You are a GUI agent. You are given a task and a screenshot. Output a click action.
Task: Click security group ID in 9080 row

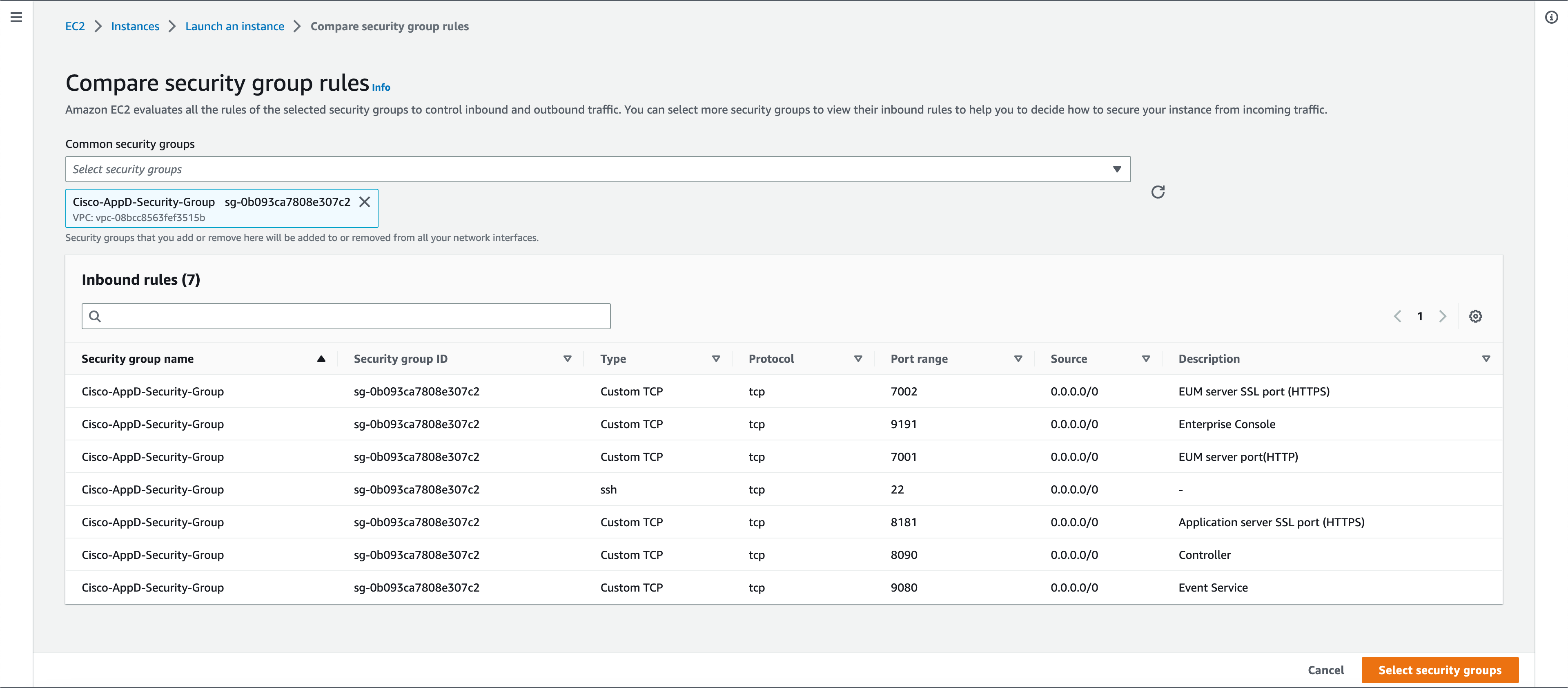pos(416,587)
